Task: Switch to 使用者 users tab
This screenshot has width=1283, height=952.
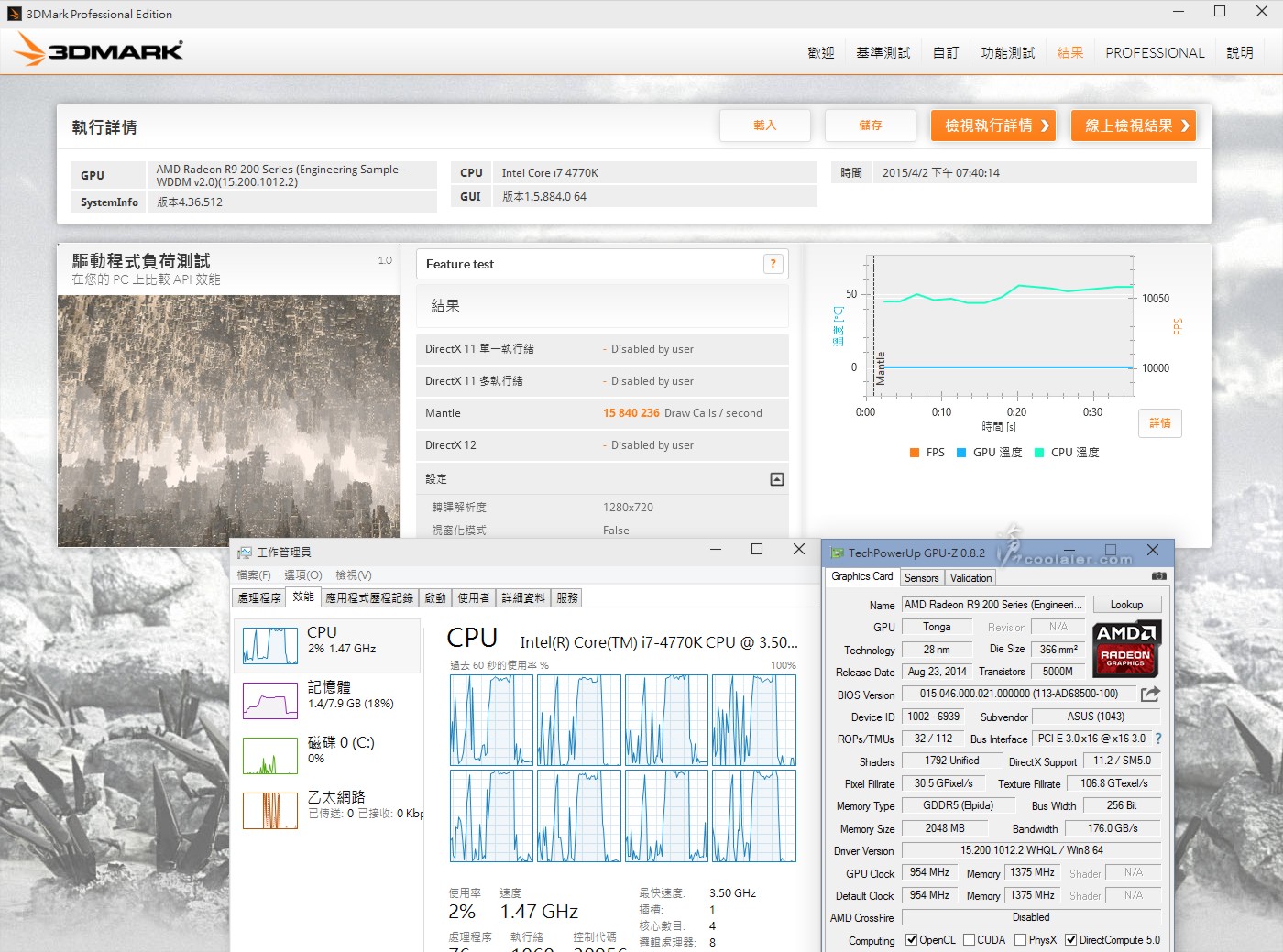Action: coord(474,597)
